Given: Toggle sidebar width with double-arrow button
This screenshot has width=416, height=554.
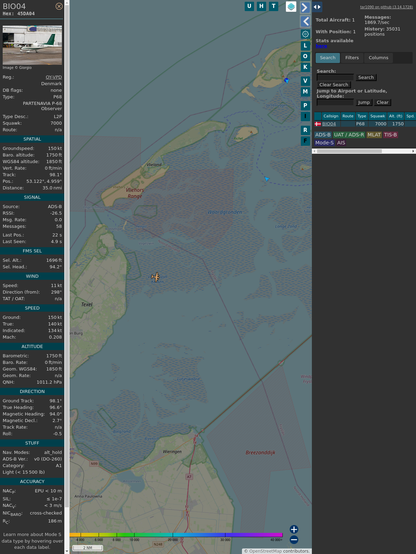Looking at the screenshot, I should point(317,7).
